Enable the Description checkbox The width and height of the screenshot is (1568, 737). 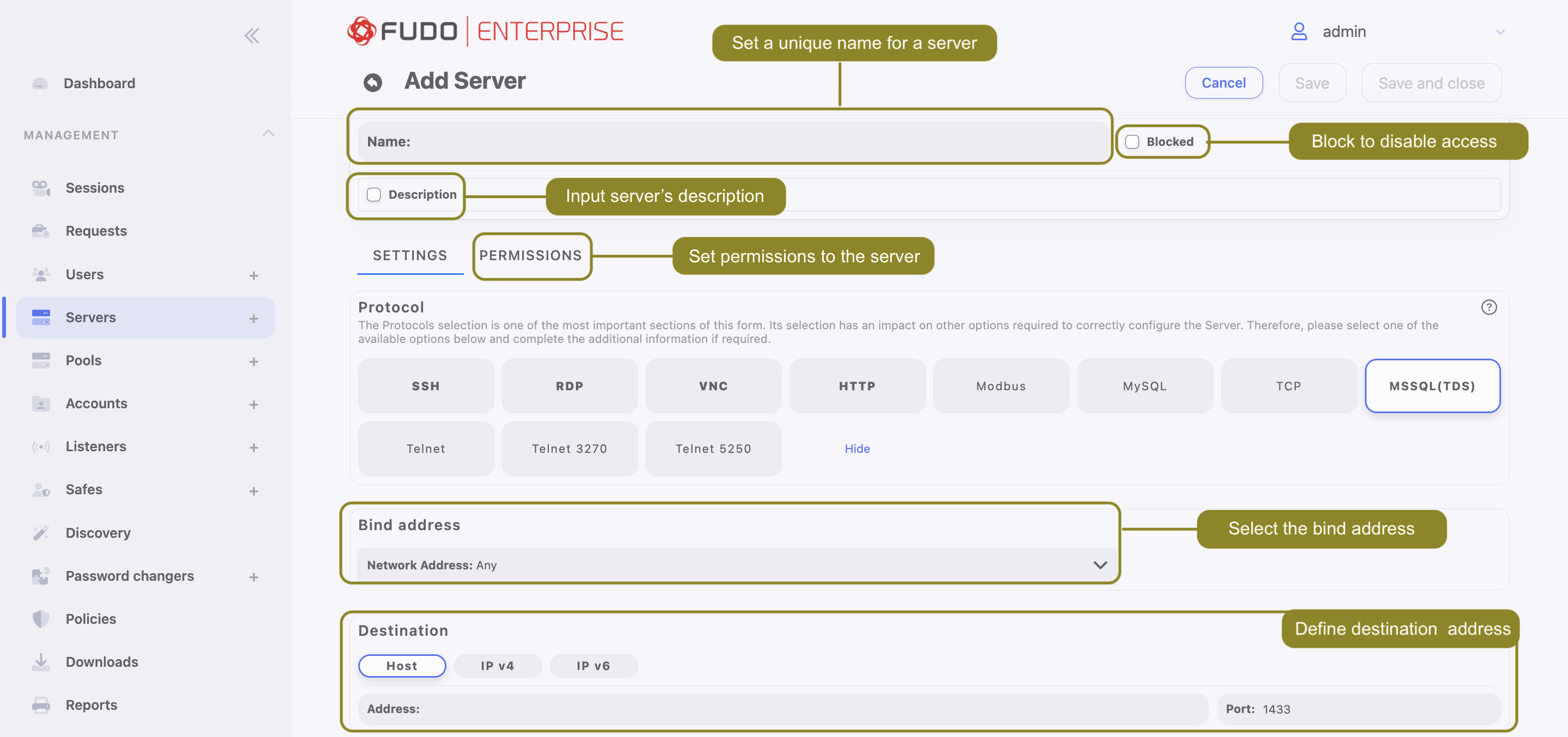click(373, 195)
